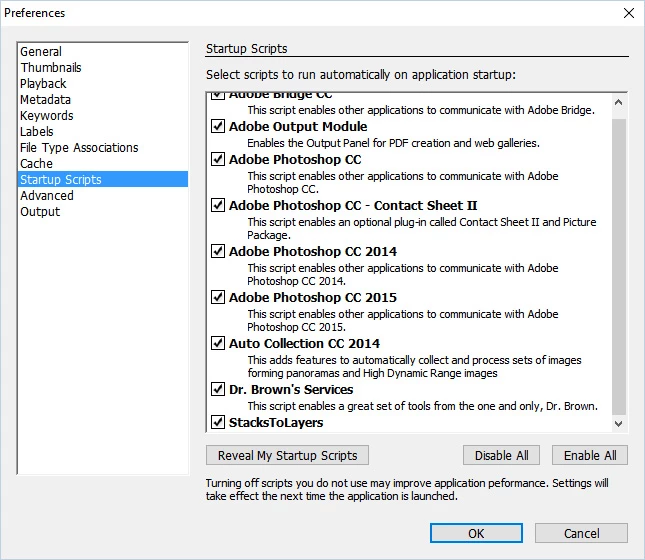Screen dimensions: 645x560
Task: Click the Adobe Photoshop CC 2015 title text
Action: click(313, 297)
